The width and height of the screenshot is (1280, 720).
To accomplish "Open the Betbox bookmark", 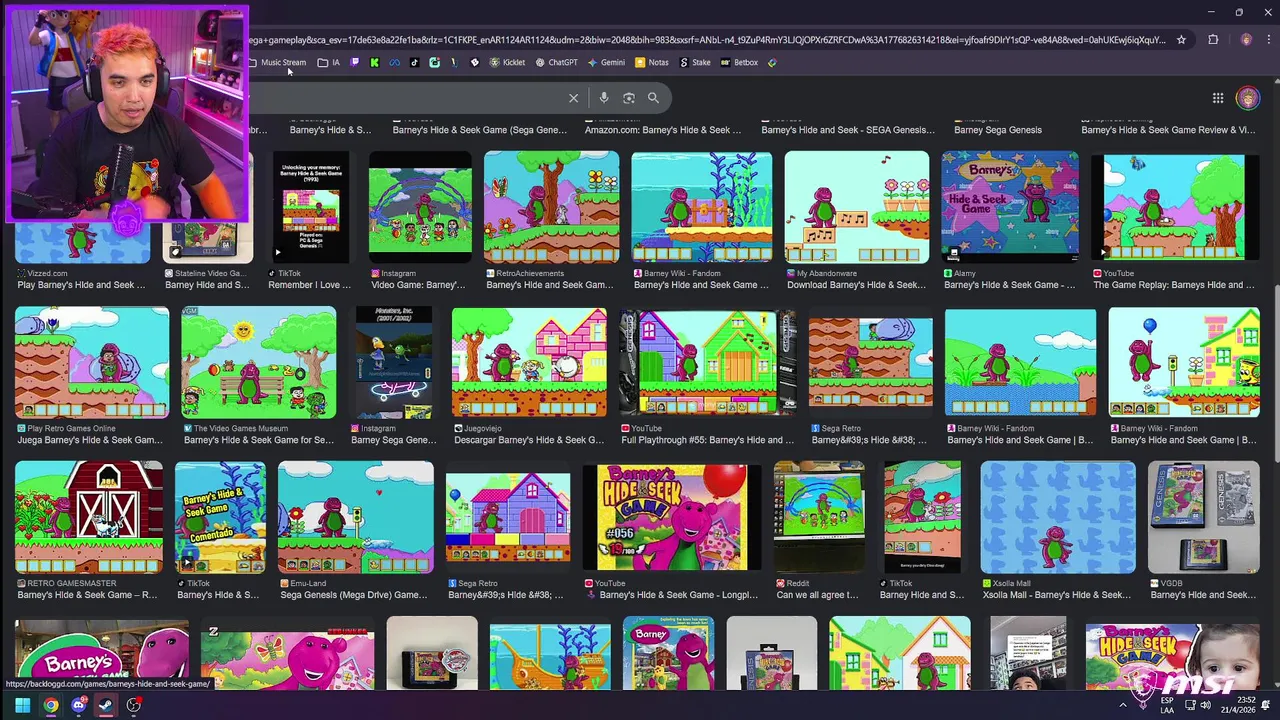I will (x=739, y=62).
